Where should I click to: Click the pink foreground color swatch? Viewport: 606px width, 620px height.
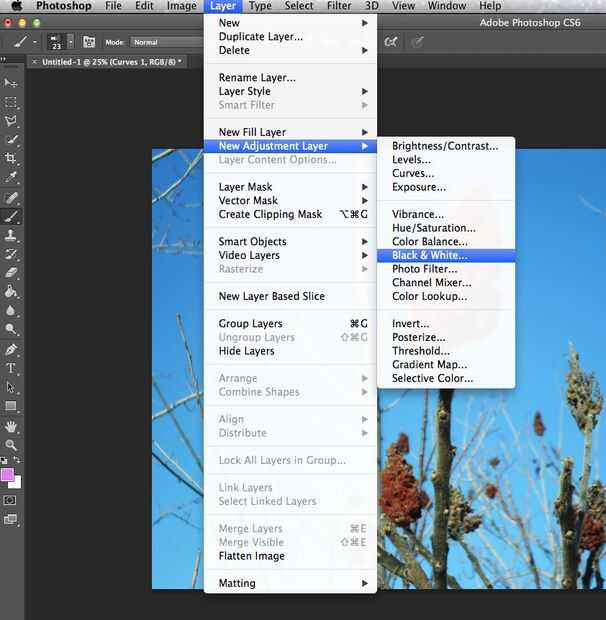point(7,474)
